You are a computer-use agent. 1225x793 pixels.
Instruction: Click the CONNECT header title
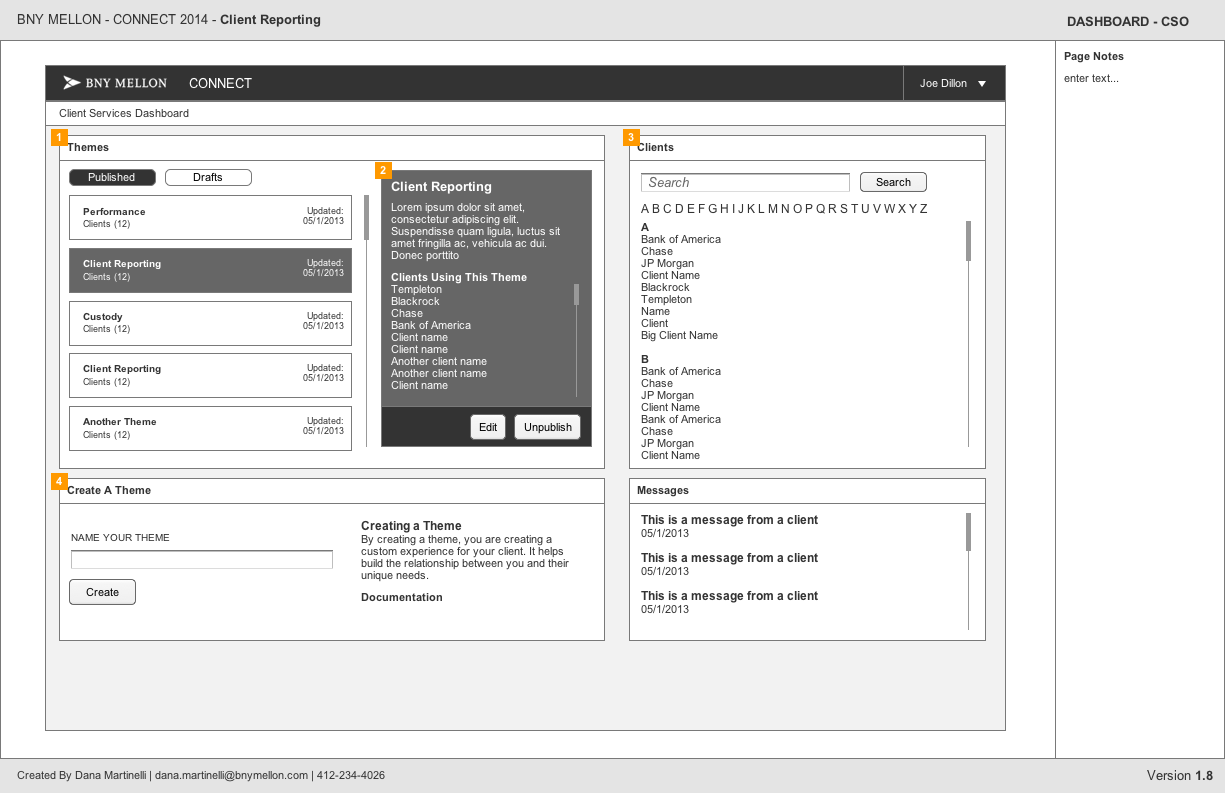click(x=220, y=83)
